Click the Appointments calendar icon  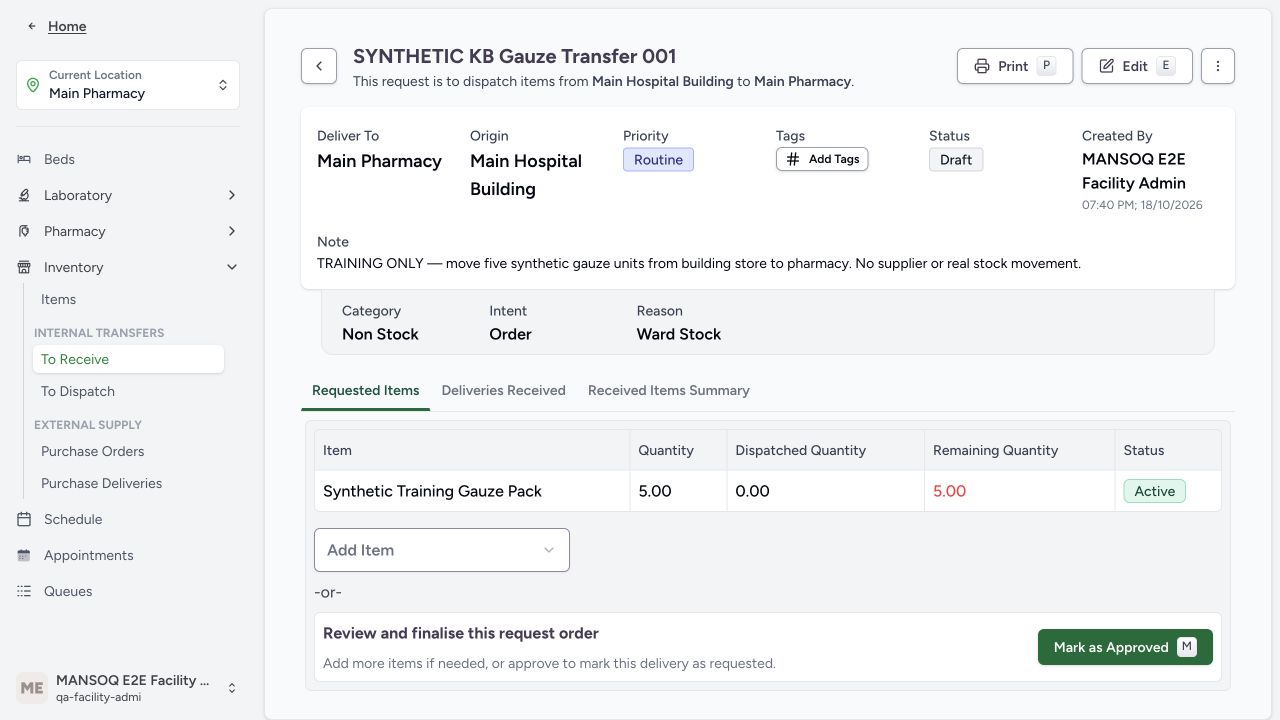pyautogui.click(x=24, y=555)
